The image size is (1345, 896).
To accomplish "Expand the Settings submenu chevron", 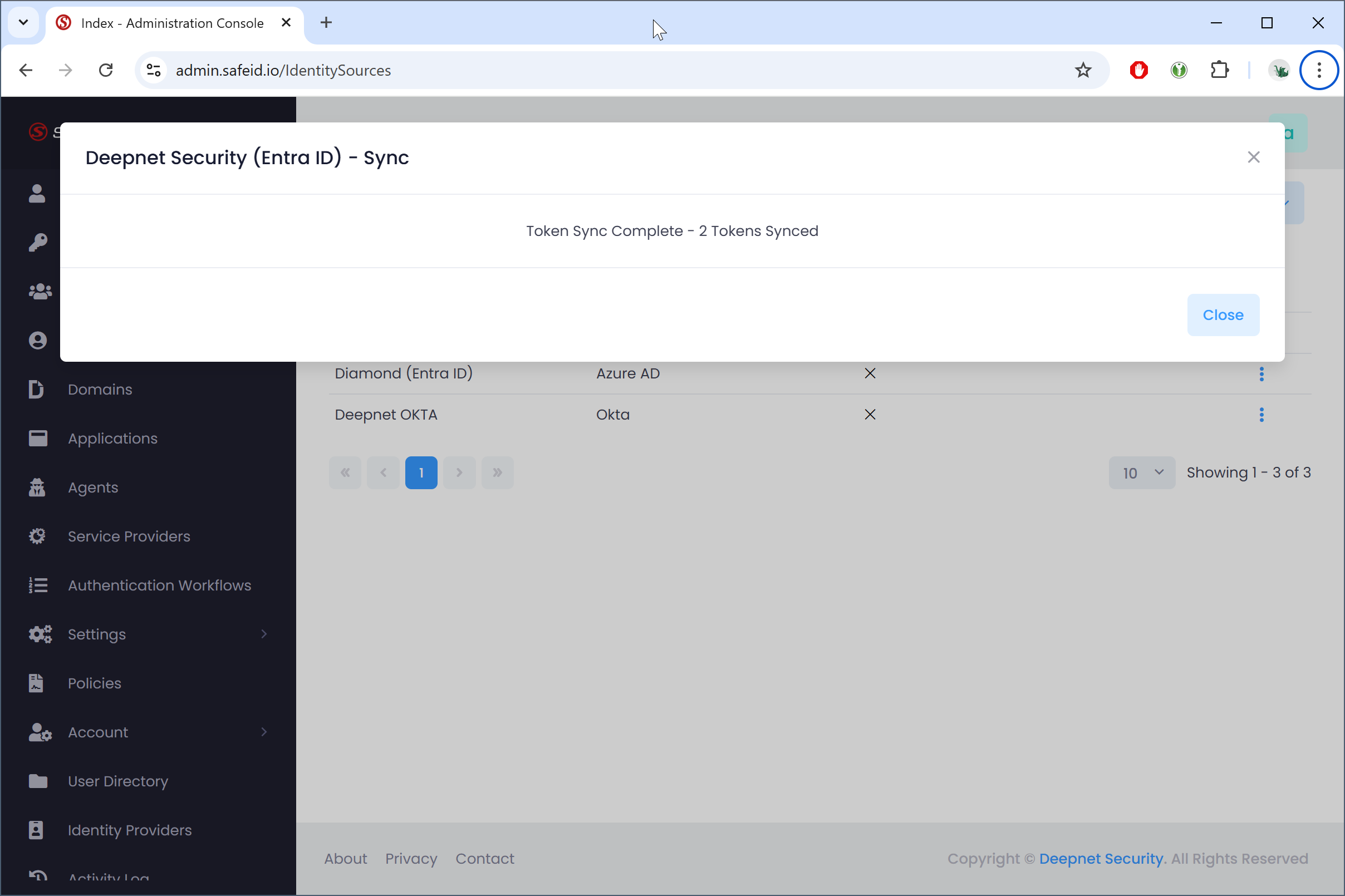I will pyautogui.click(x=263, y=634).
